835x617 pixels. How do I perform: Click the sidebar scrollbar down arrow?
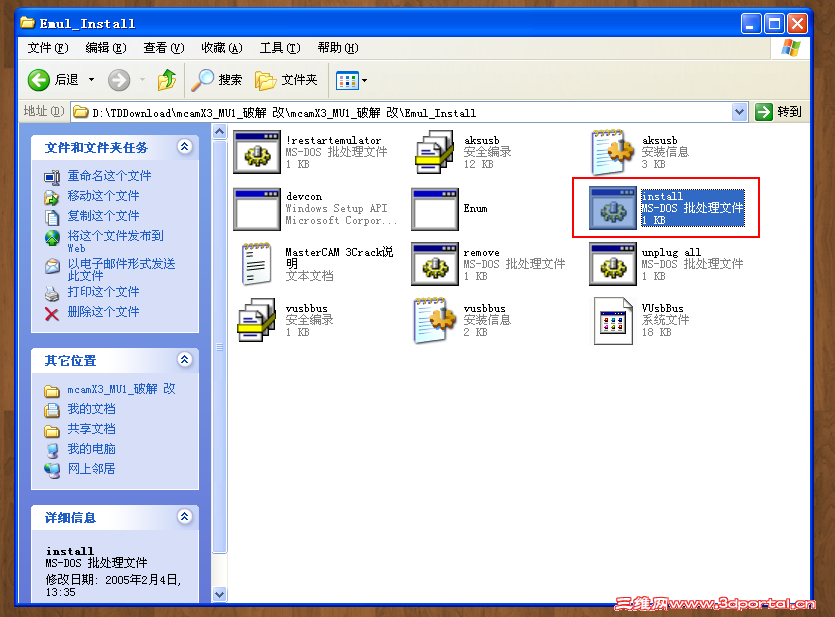[219, 594]
